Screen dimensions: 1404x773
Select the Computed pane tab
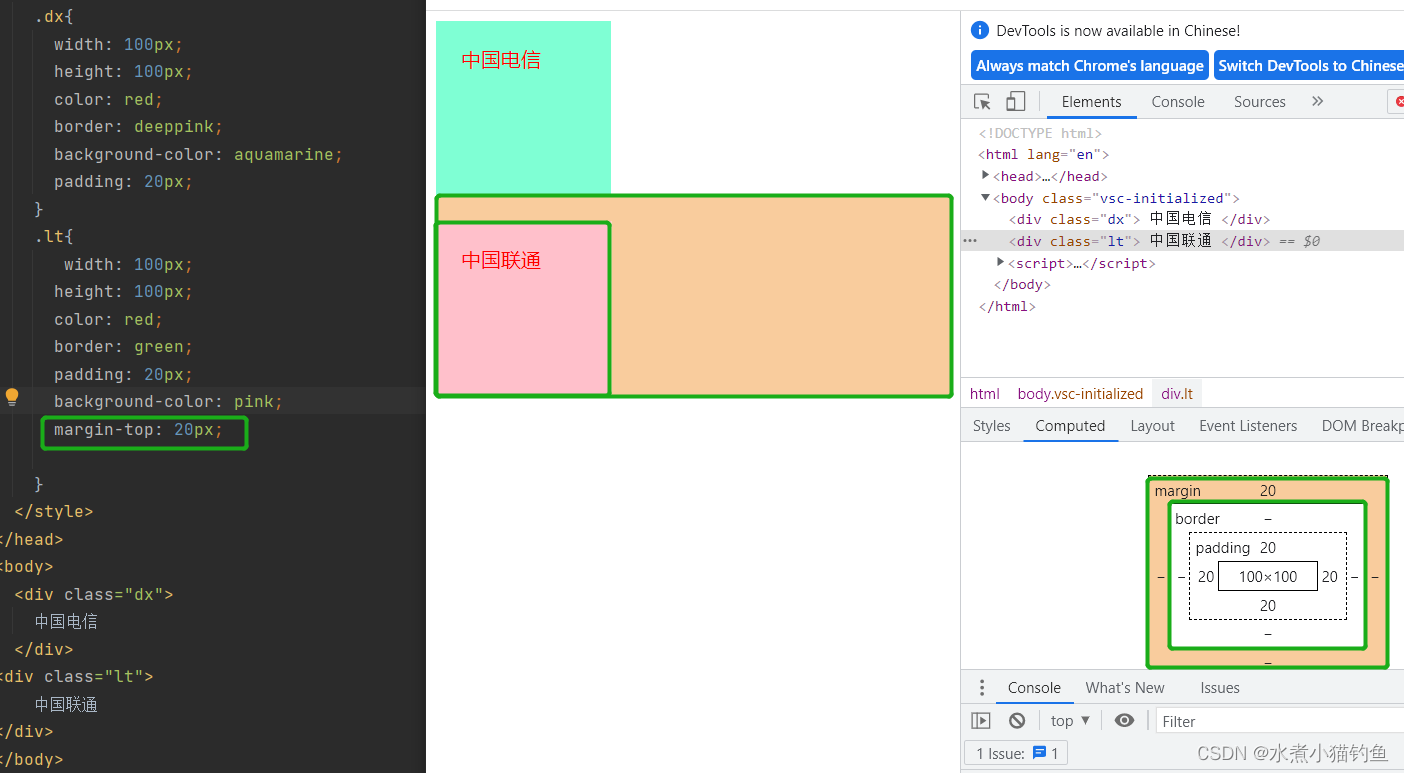[1070, 426]
